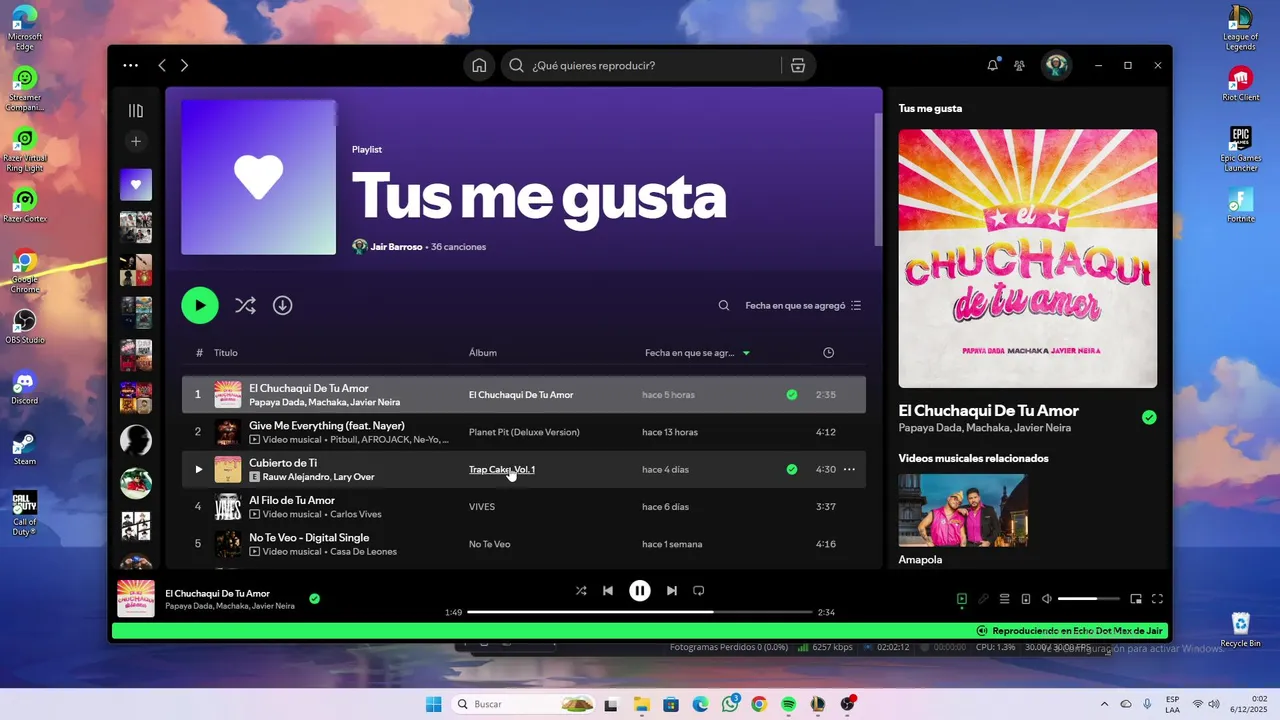This screenshot has height=720, width=1280.
Task: Show lyrics with microphone icon
Action: coord(983,599)
